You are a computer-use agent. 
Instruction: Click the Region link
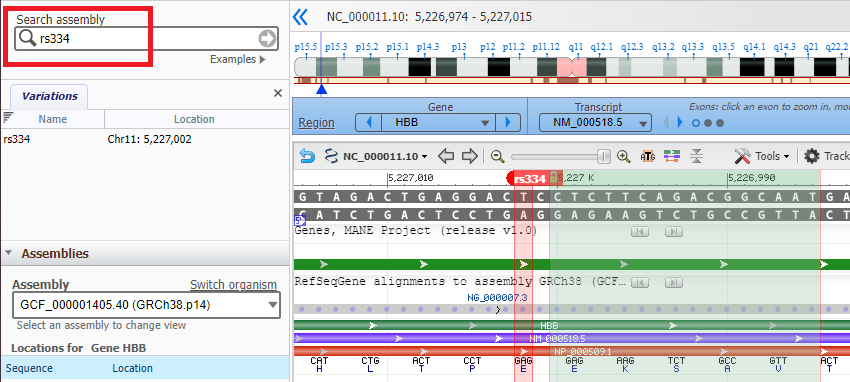click(x=317, y=123)
